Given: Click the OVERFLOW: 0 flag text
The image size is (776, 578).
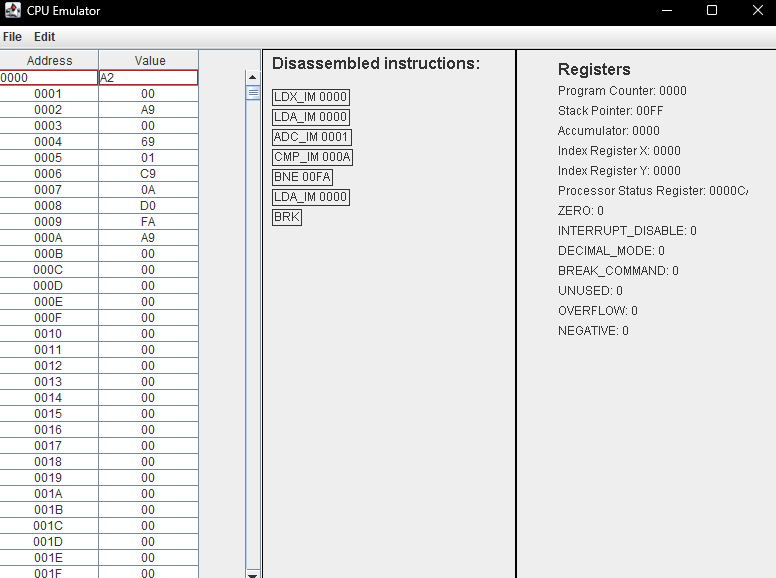Looking at the screenshot, I should pyautogui.click(x=598, y=311).
